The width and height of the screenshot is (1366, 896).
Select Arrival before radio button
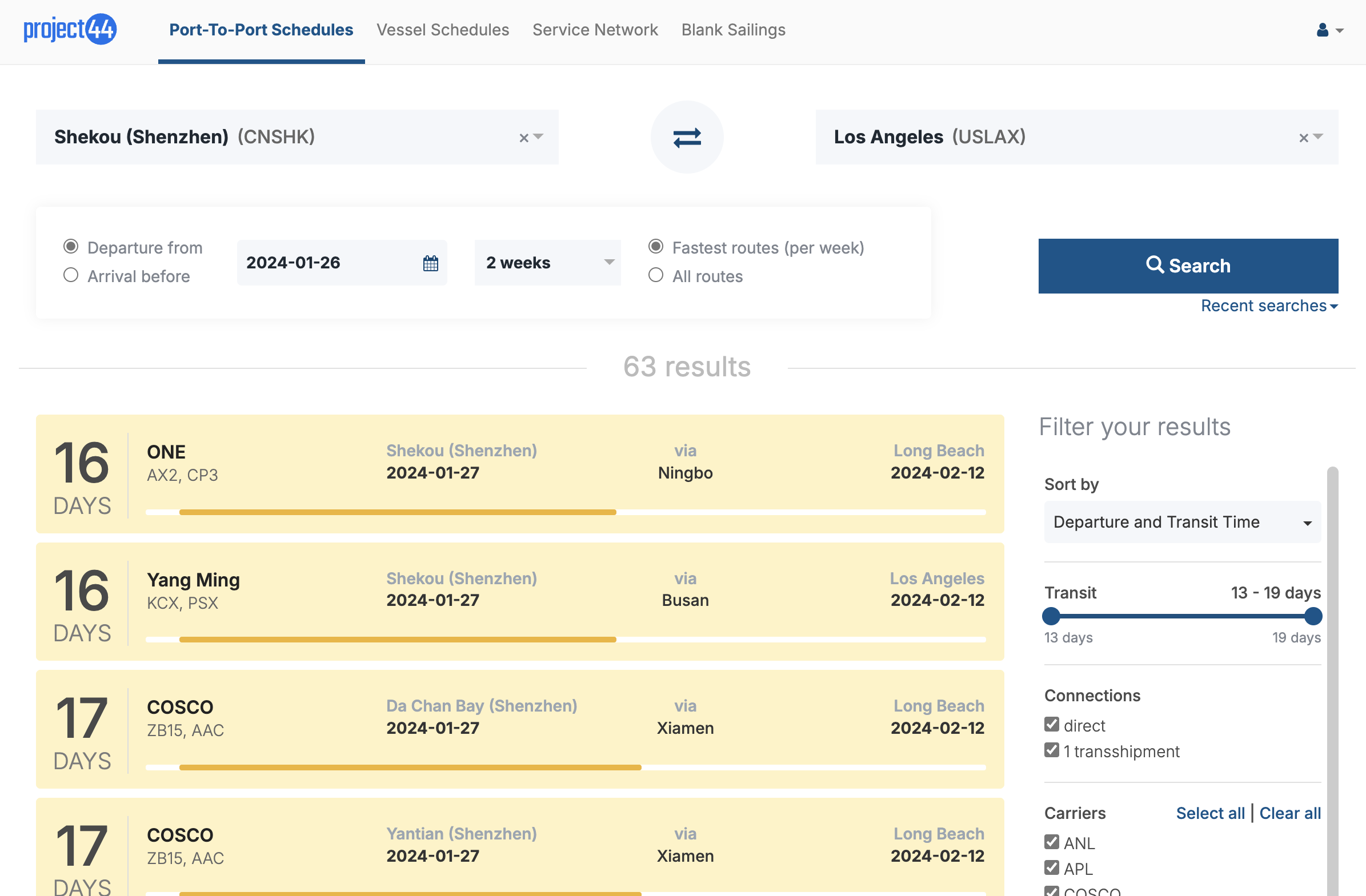click(71, 275)
